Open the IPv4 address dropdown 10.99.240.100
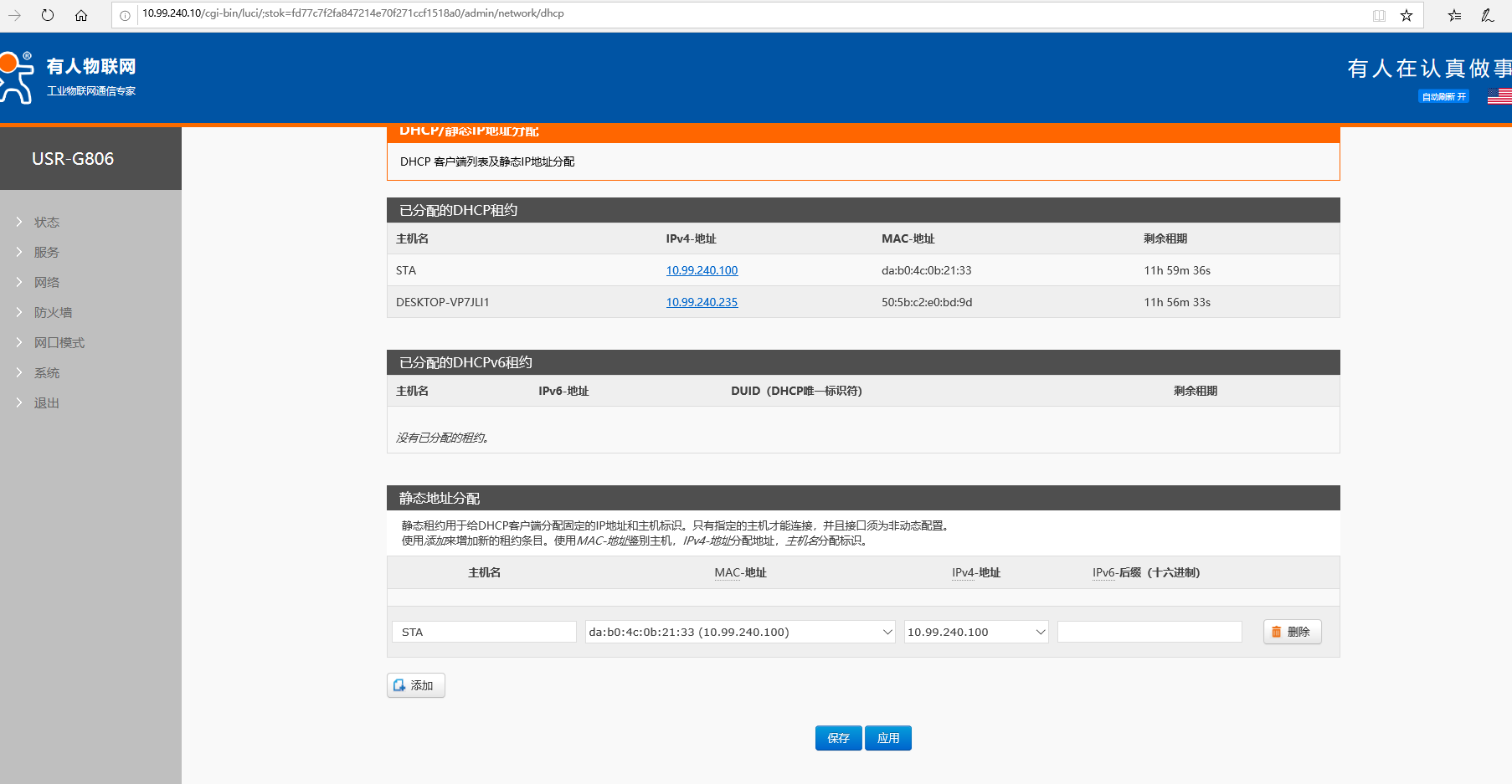 (x=975, y=633)
